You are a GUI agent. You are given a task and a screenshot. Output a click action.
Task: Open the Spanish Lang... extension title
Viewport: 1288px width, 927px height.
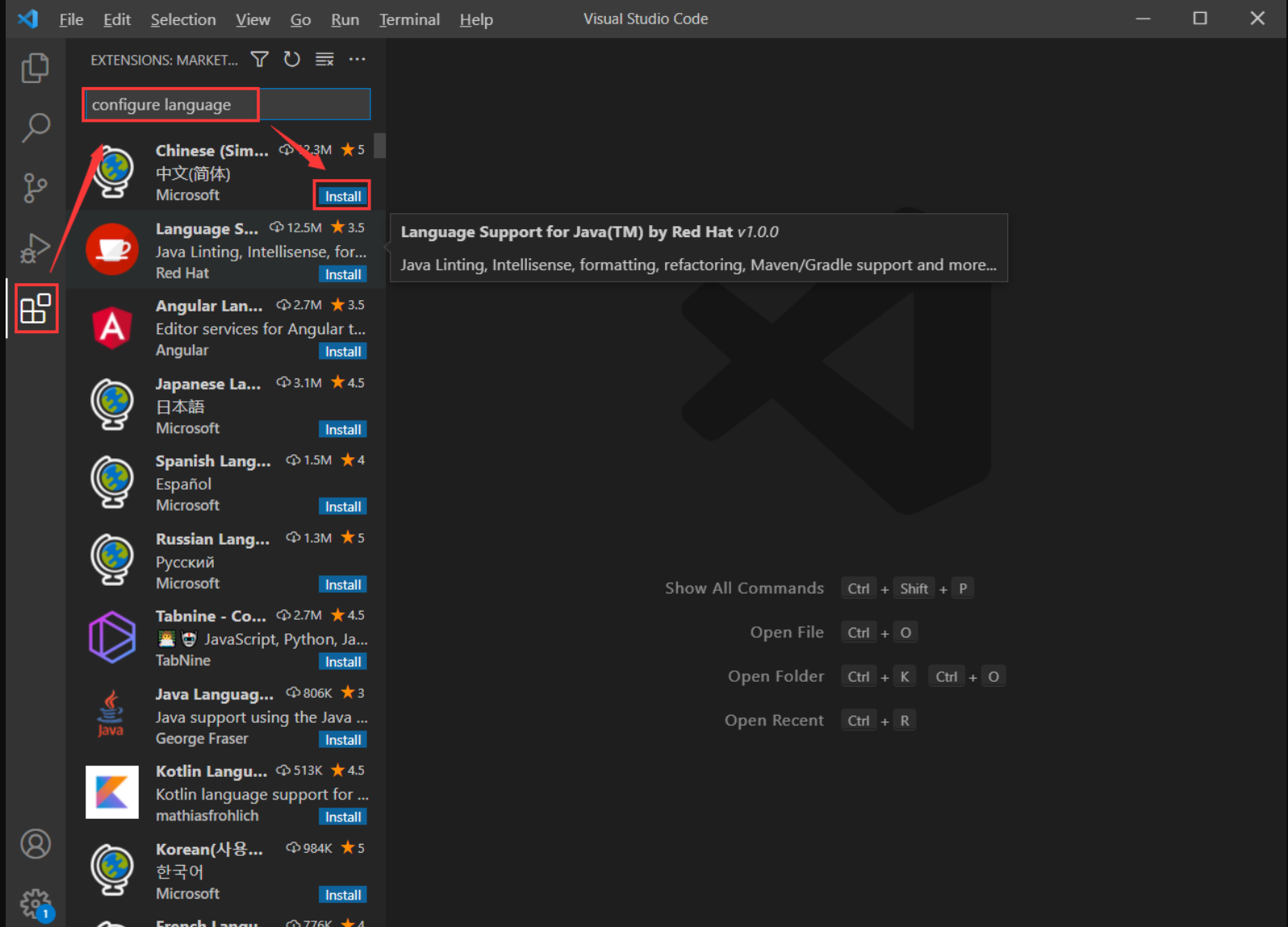point(213,461)
